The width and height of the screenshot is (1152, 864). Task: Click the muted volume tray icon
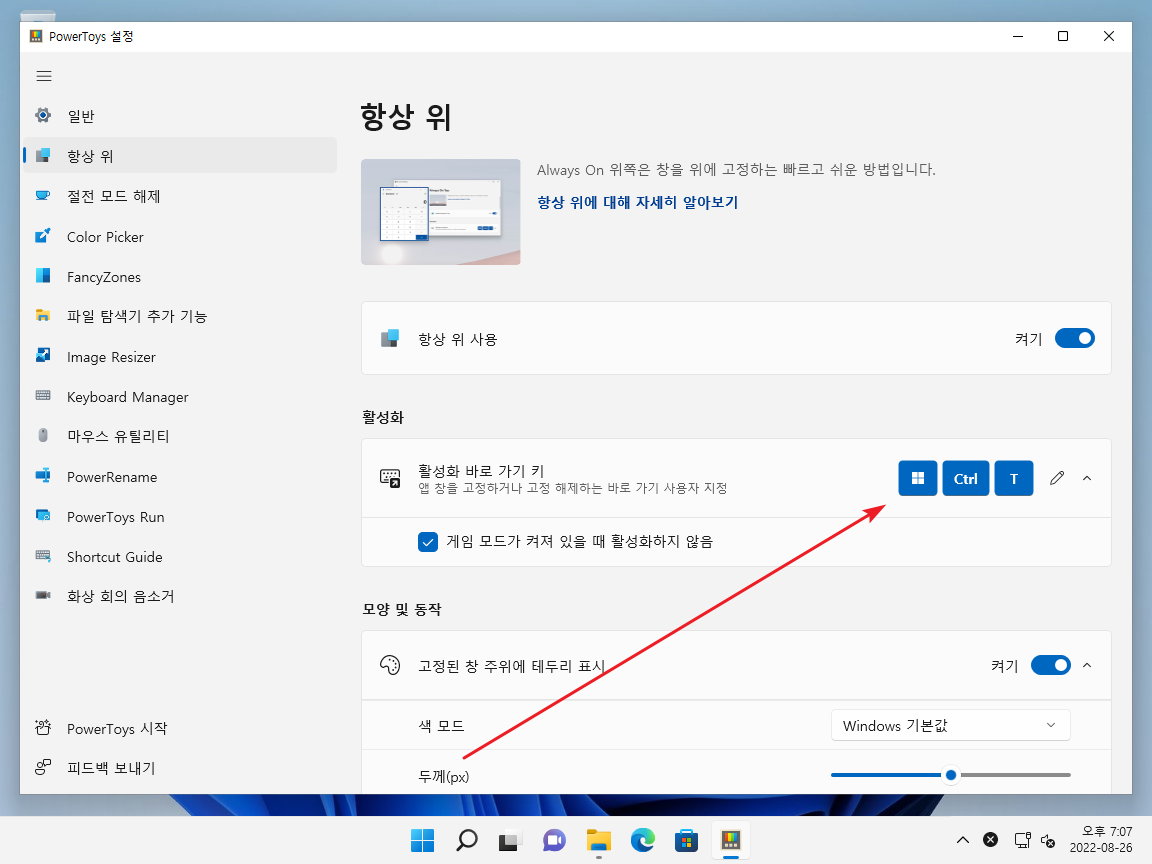point(1048,840)
